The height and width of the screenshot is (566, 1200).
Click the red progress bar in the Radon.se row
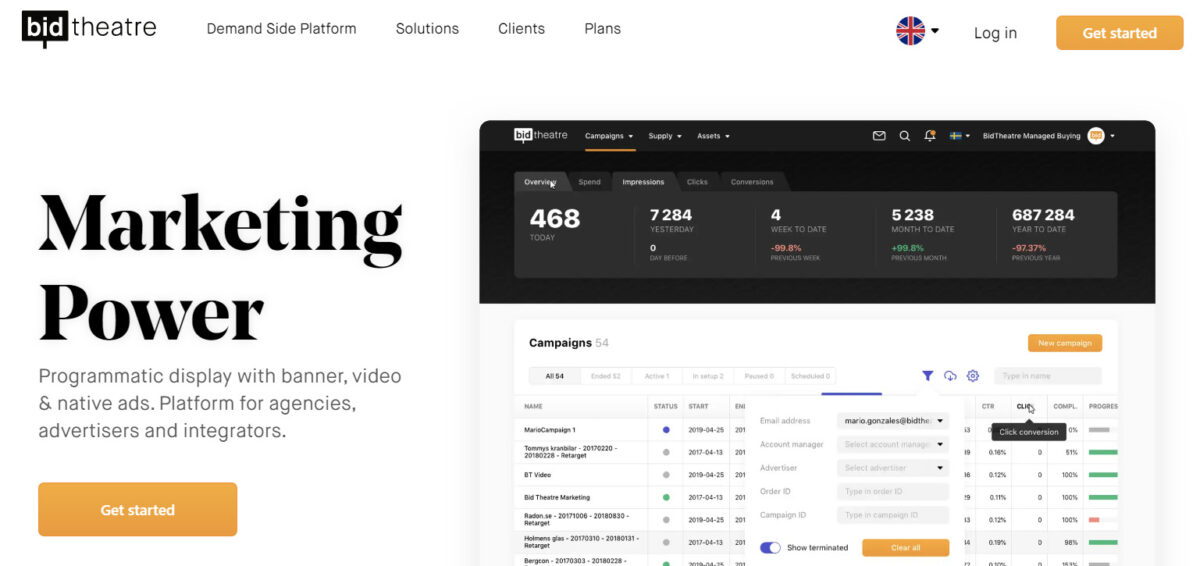[1094, 520]
